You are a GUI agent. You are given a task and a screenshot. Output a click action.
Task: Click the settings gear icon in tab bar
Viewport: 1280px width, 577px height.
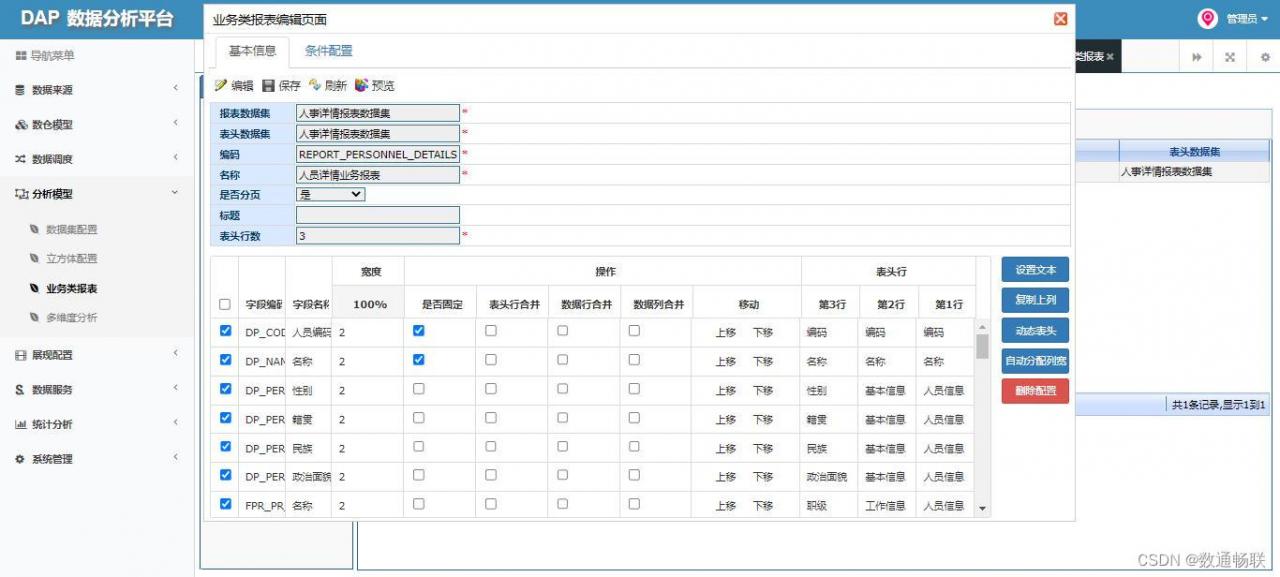point(1265,57)
